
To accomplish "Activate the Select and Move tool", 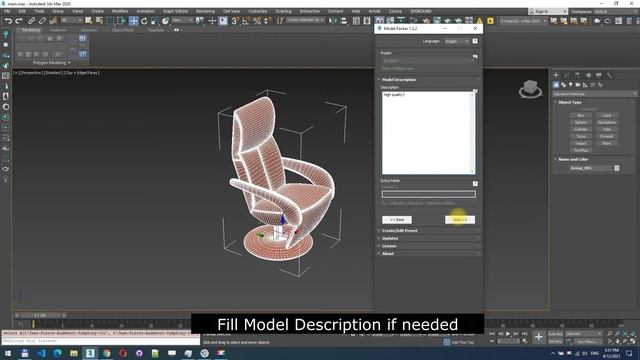I will pos(133,21).
